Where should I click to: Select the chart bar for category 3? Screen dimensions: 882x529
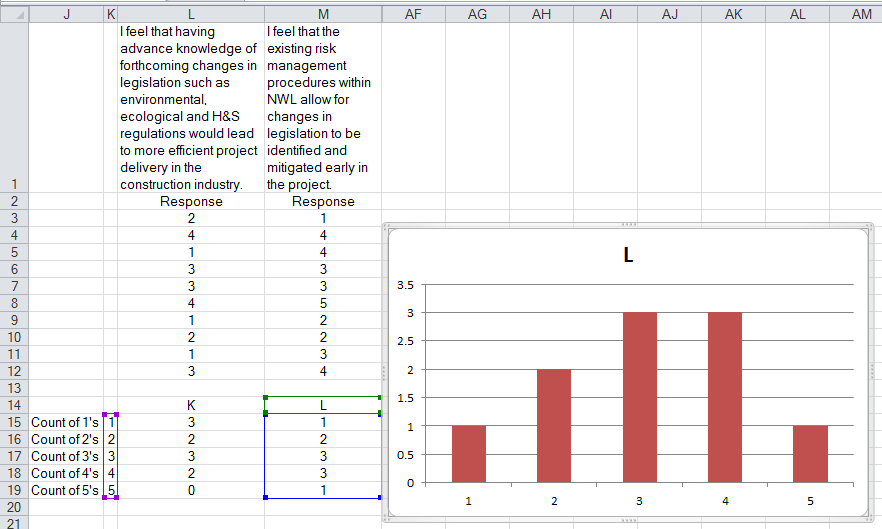[640, 397]
